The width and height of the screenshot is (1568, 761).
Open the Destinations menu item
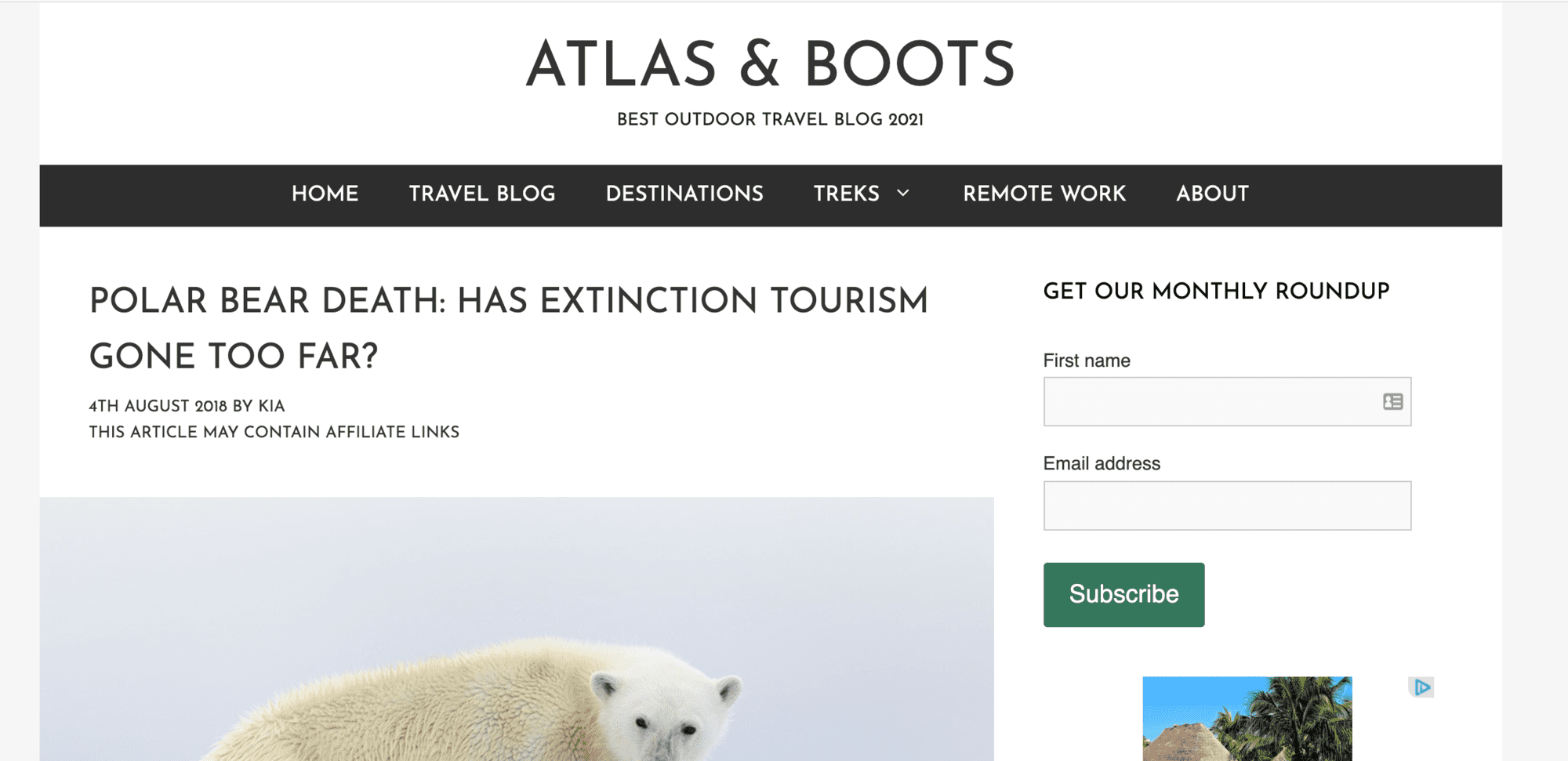click(684, 194)
